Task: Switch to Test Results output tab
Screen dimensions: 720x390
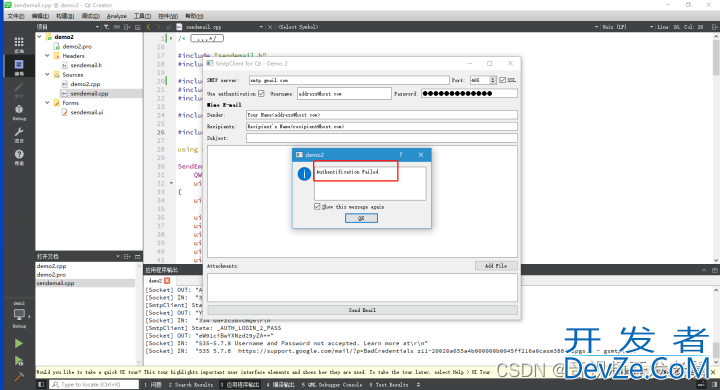Action: pos(388,385)
